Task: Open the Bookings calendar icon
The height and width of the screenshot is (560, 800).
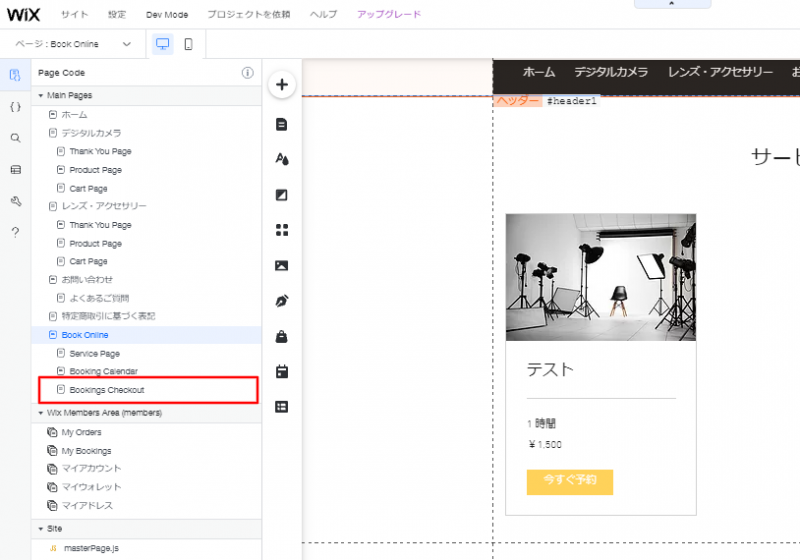Action: 282,371
